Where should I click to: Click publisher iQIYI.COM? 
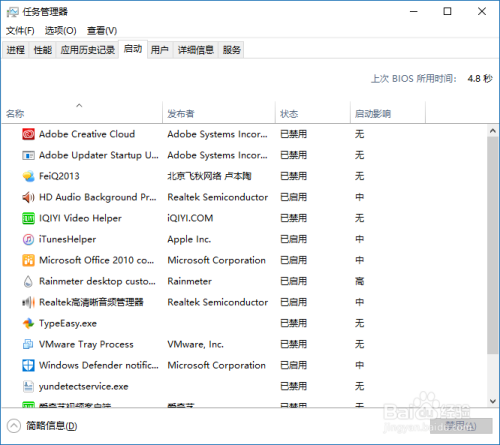tap(190, 218)
